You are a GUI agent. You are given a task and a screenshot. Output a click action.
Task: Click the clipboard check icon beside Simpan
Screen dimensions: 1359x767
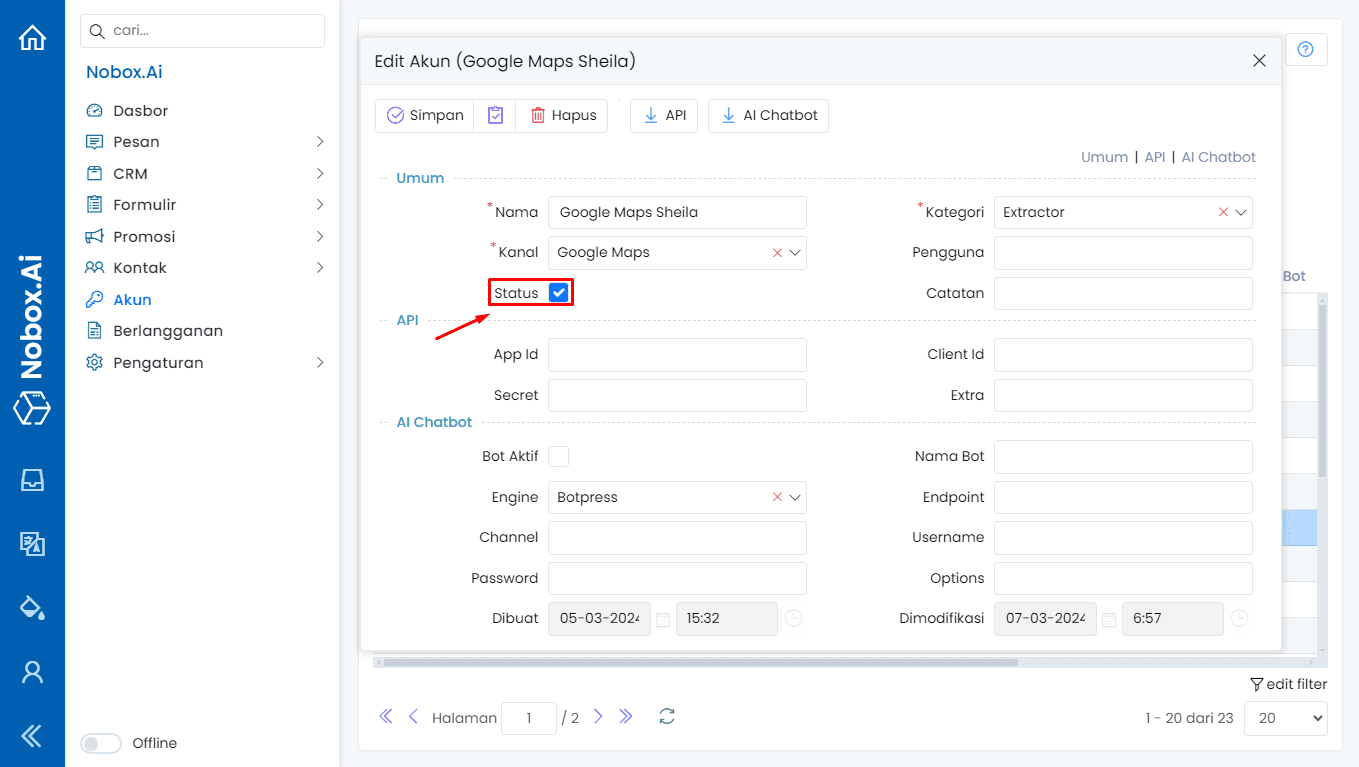(495, 115)
